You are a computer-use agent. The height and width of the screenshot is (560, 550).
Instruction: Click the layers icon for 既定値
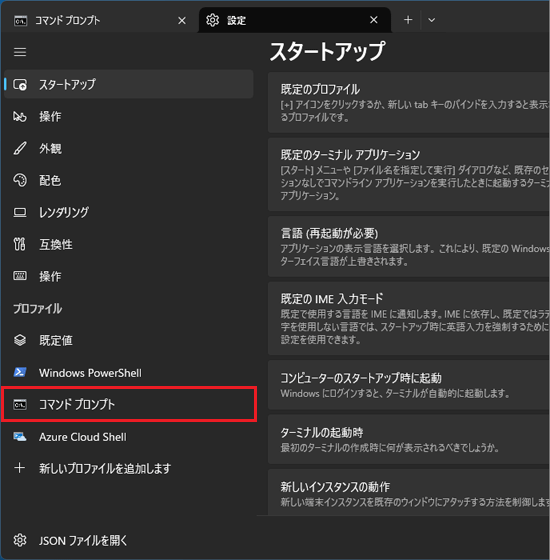point(20,340)
